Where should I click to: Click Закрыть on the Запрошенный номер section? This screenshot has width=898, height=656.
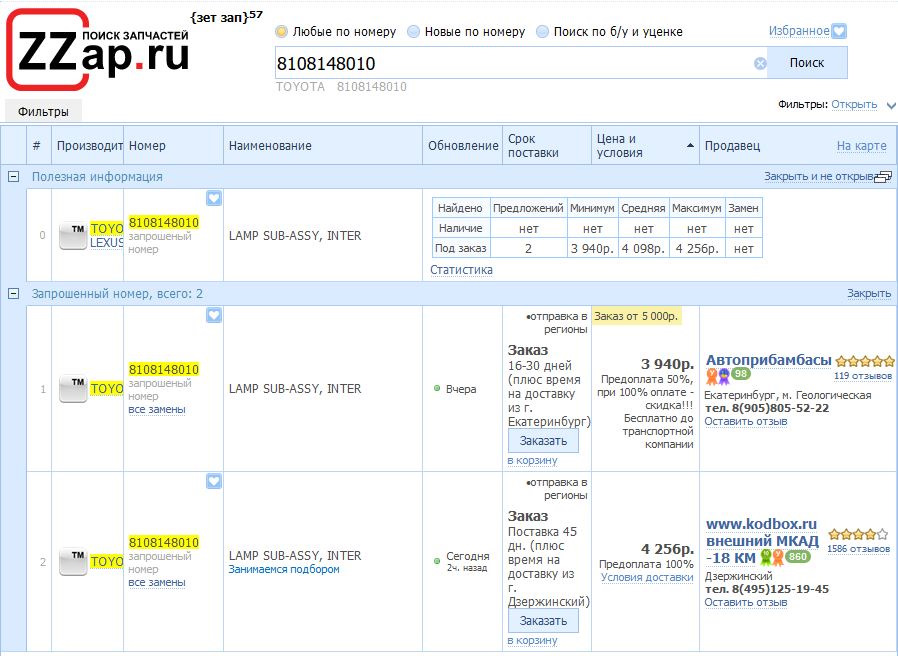click(x=869, y=293)
